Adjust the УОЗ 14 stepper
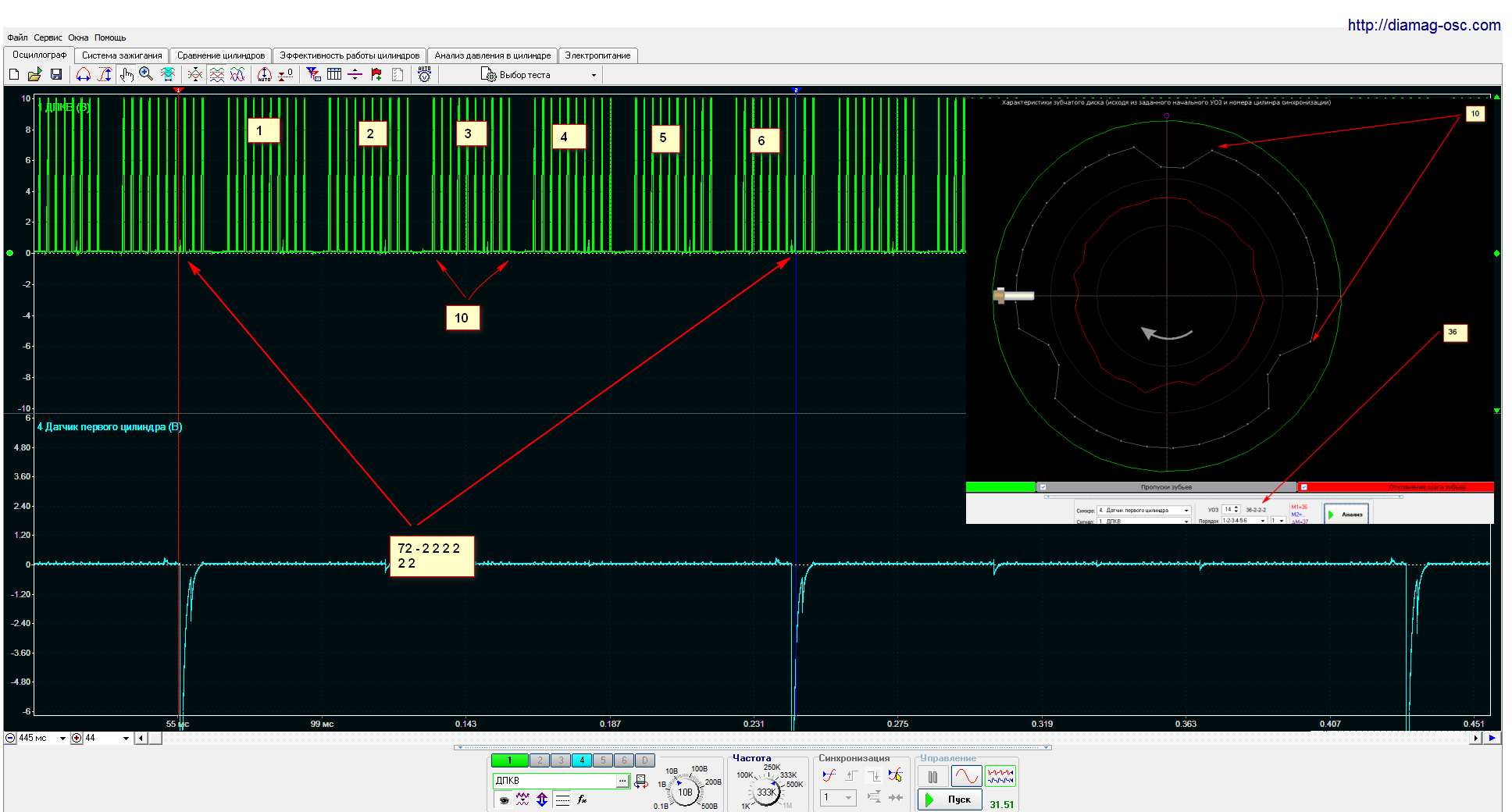Image resolution: width=1512 pixels, height=812 pixels. pyautogui.click(x=1236, y=510)
